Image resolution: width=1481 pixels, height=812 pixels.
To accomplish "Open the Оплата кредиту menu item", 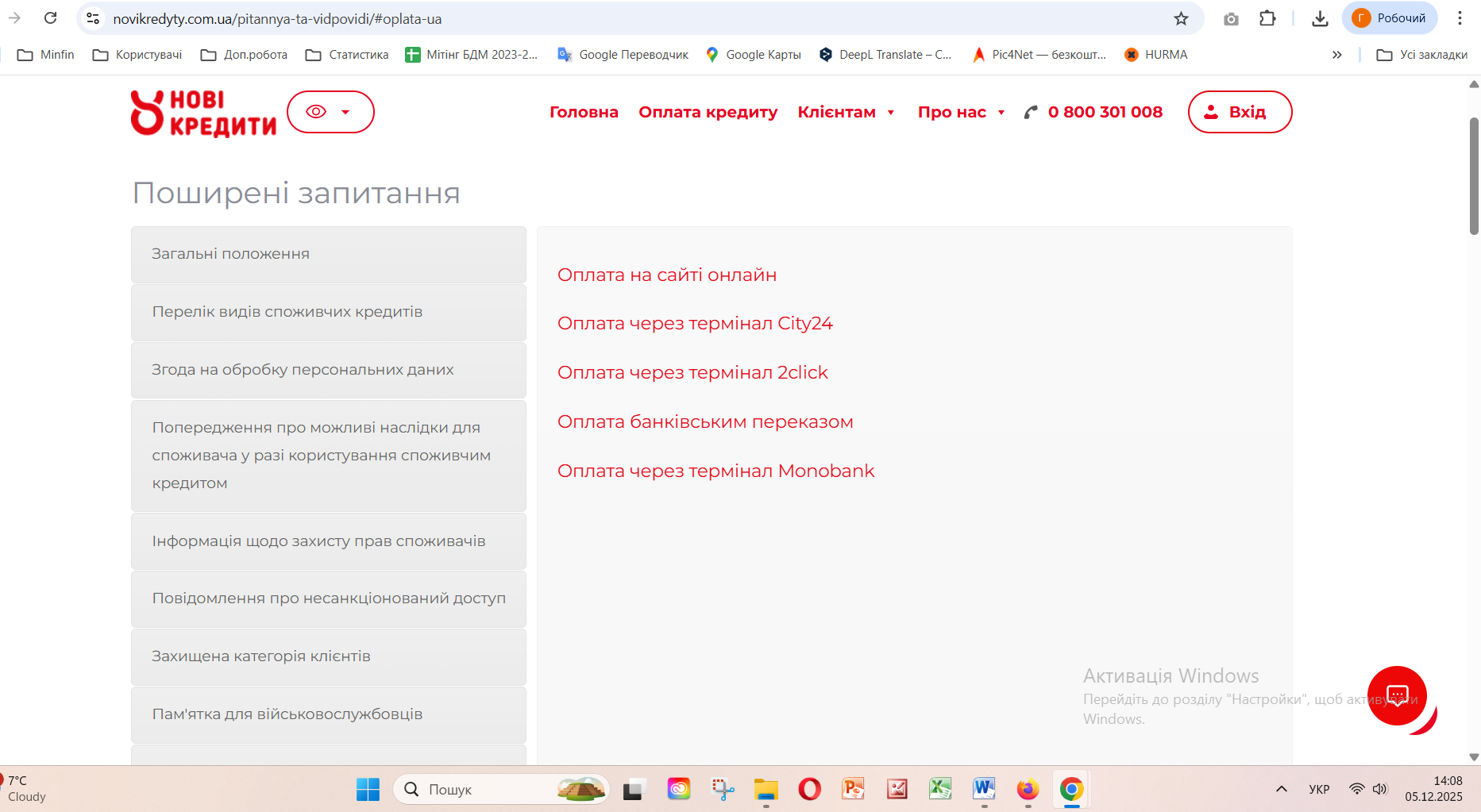I will 708,112.
